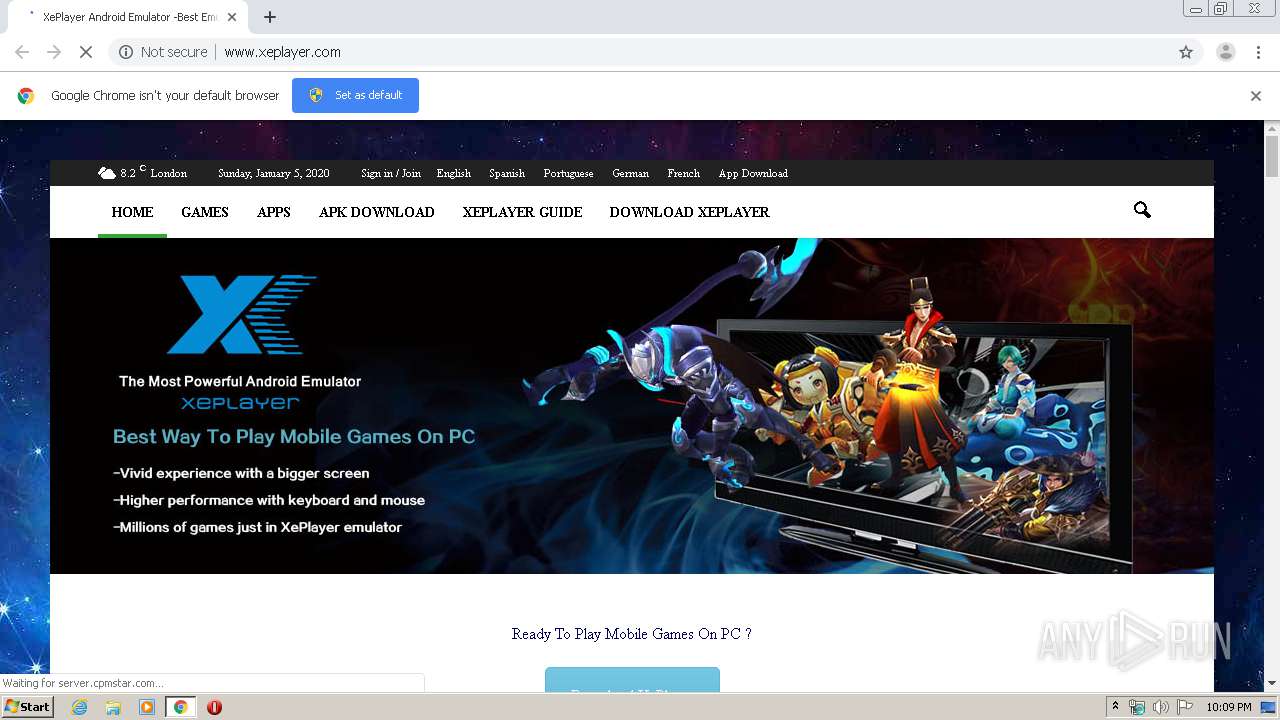The image size is (1280, 720).
Task: Bookmark this page with star icon
Action: click(x=1186, y=52)
